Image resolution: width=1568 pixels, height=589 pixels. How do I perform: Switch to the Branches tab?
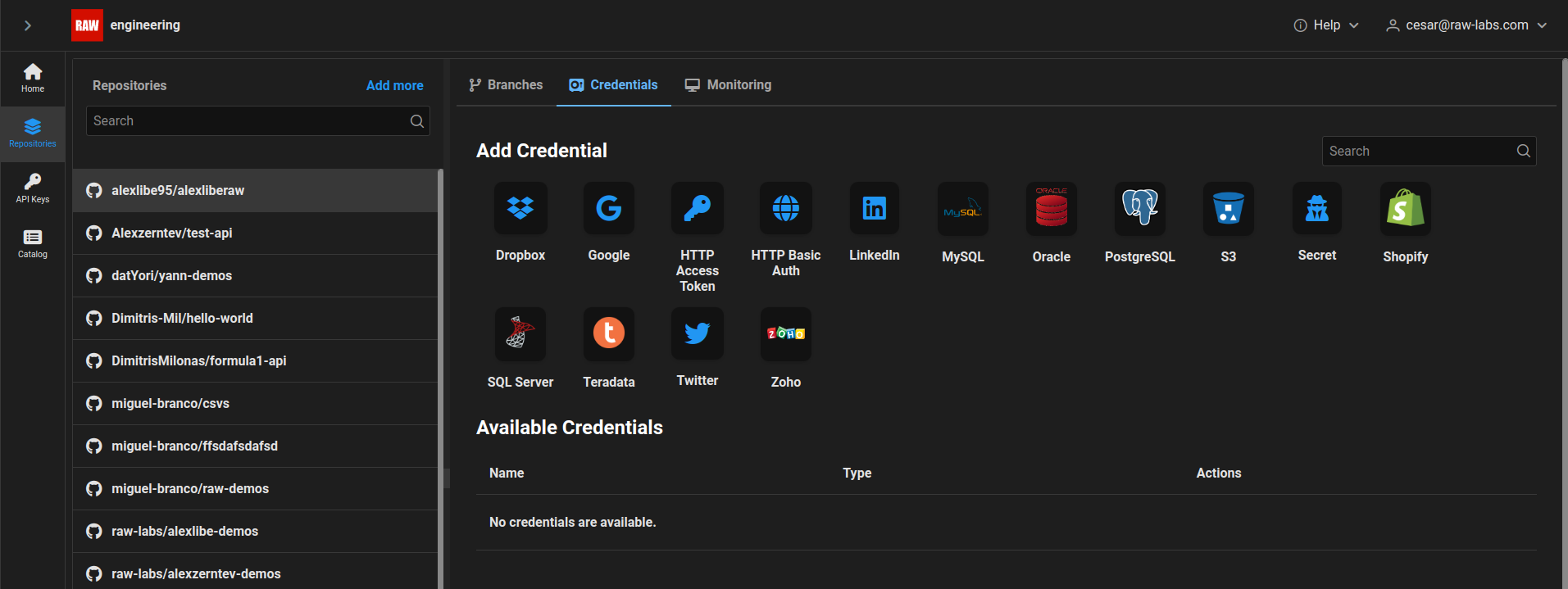(x=506, y=85)
